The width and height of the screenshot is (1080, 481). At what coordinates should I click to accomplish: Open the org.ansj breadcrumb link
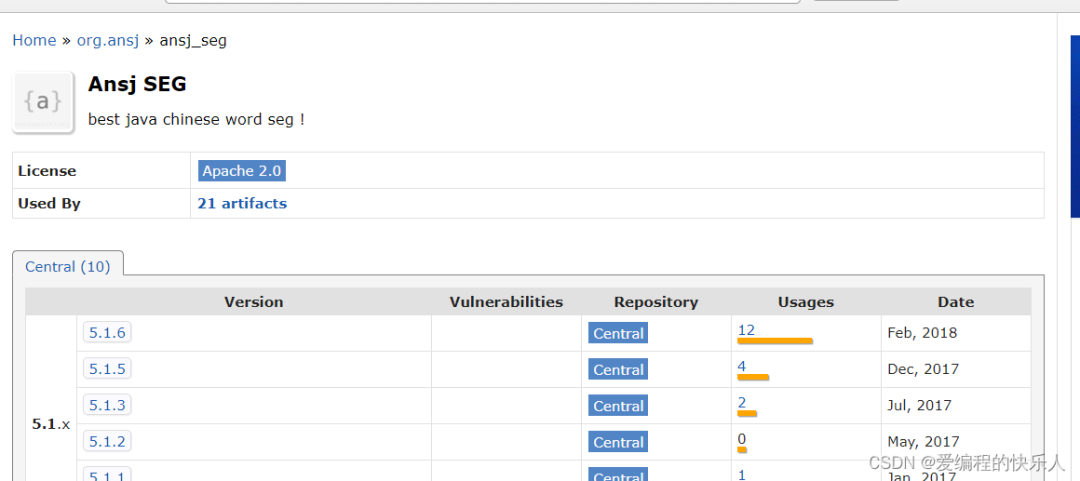107,41
